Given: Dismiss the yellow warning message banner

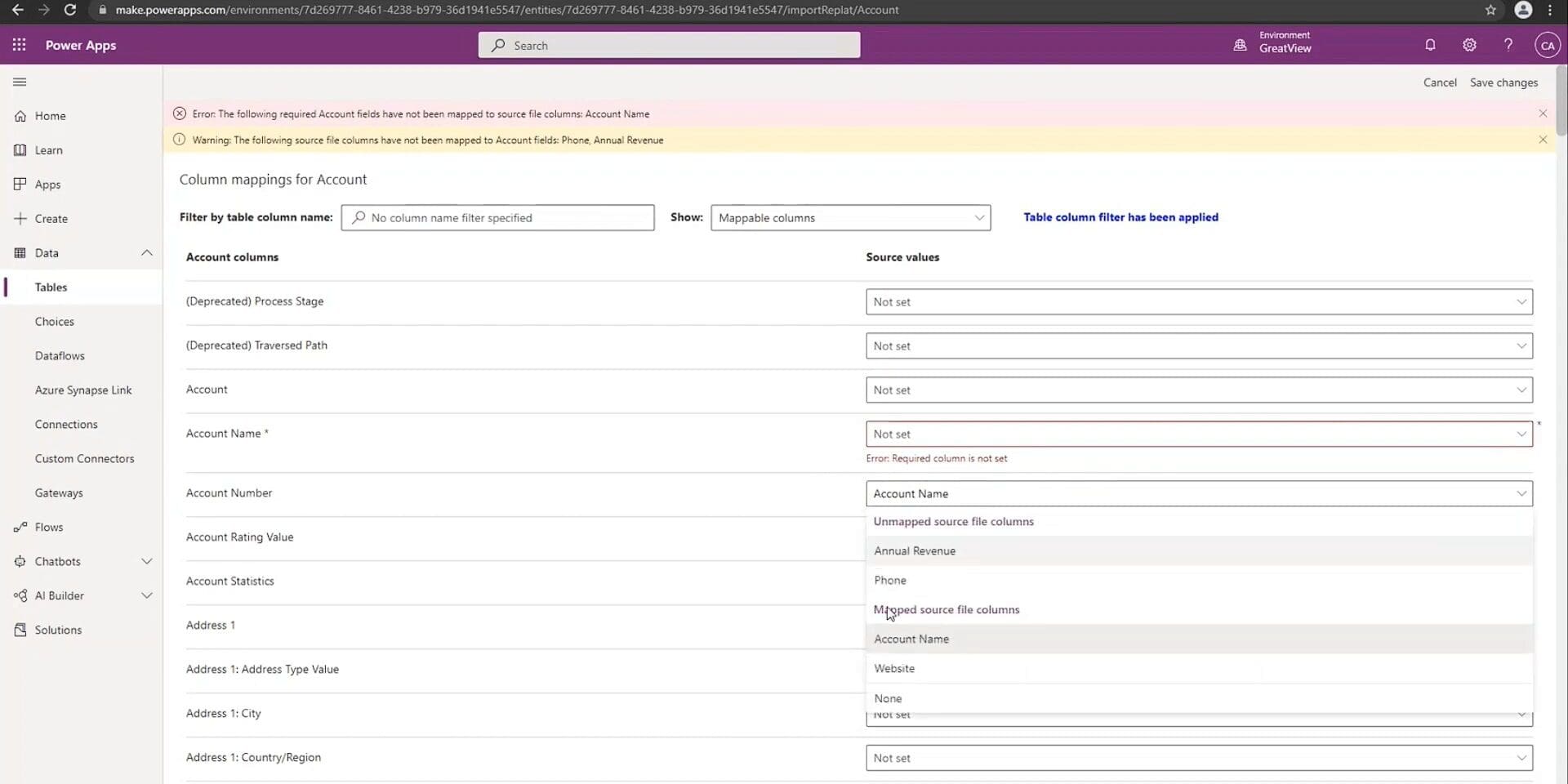Looking at the screenshot, I should [x=1543, y=140].
